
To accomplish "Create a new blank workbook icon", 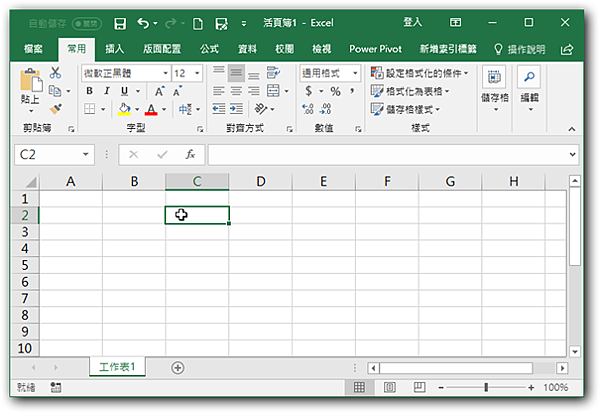I will pos(197,24).
